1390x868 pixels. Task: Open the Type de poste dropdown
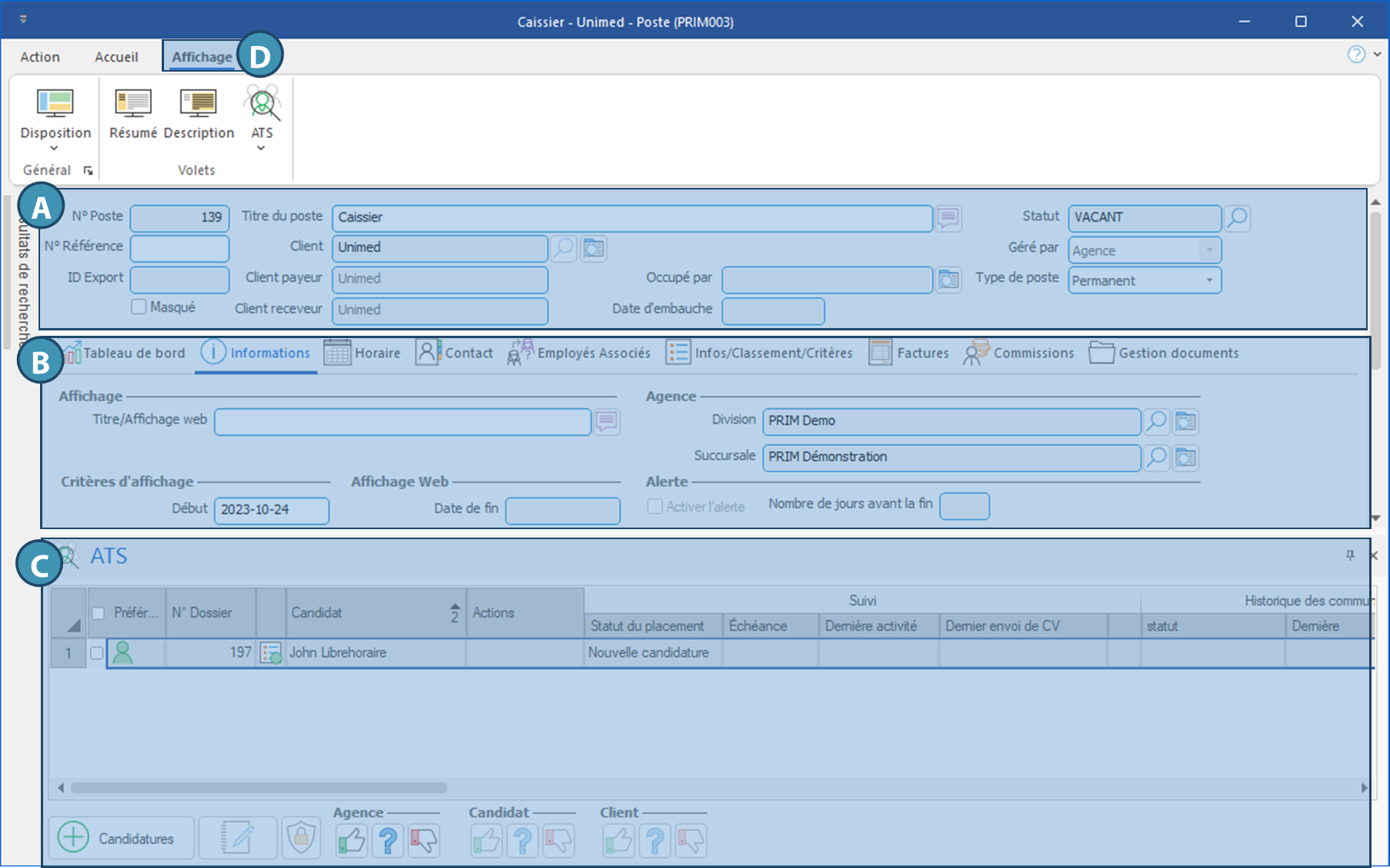pos(1209,280)
